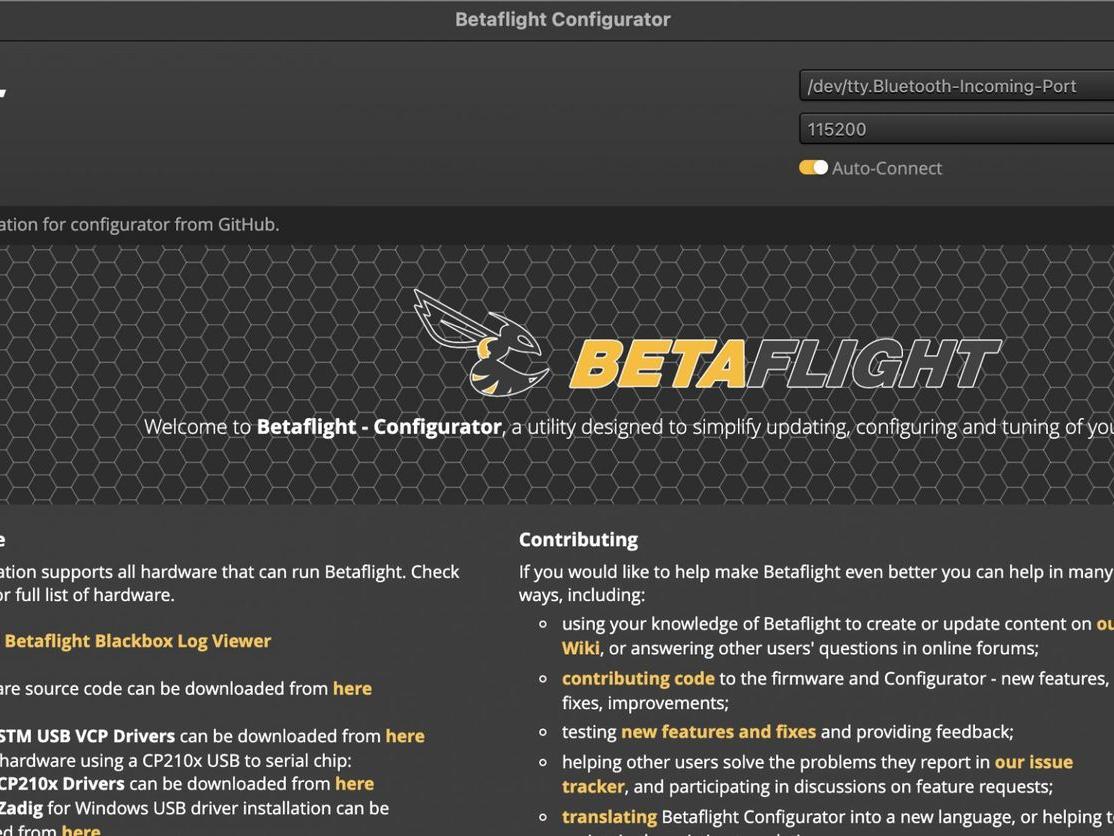Follow the 'contributing code' link
This screenshot has height=836, width=1114.
(638, 678)
